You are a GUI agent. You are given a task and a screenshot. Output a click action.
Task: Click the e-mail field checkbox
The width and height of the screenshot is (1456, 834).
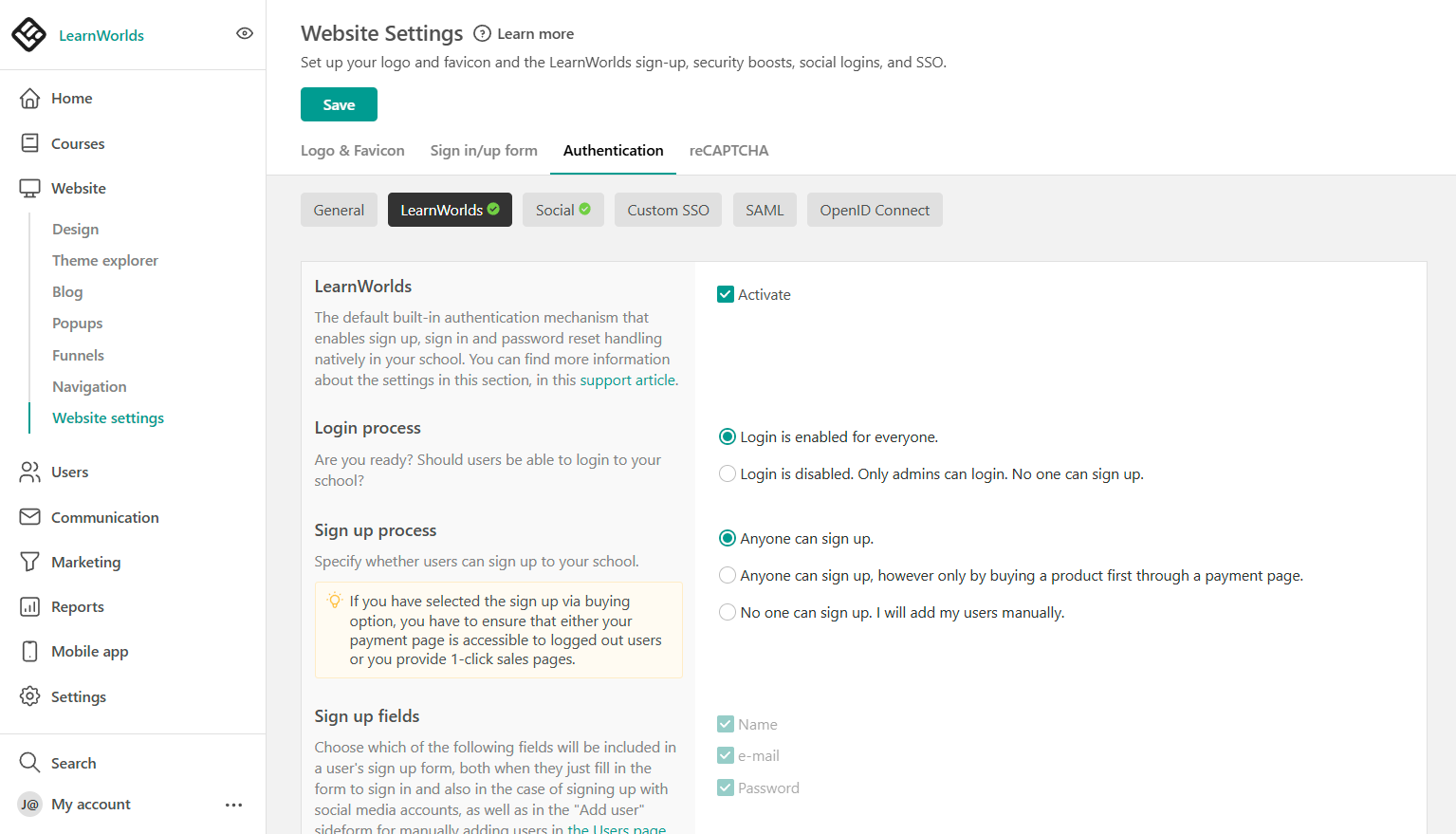click(x=726, y=755)
